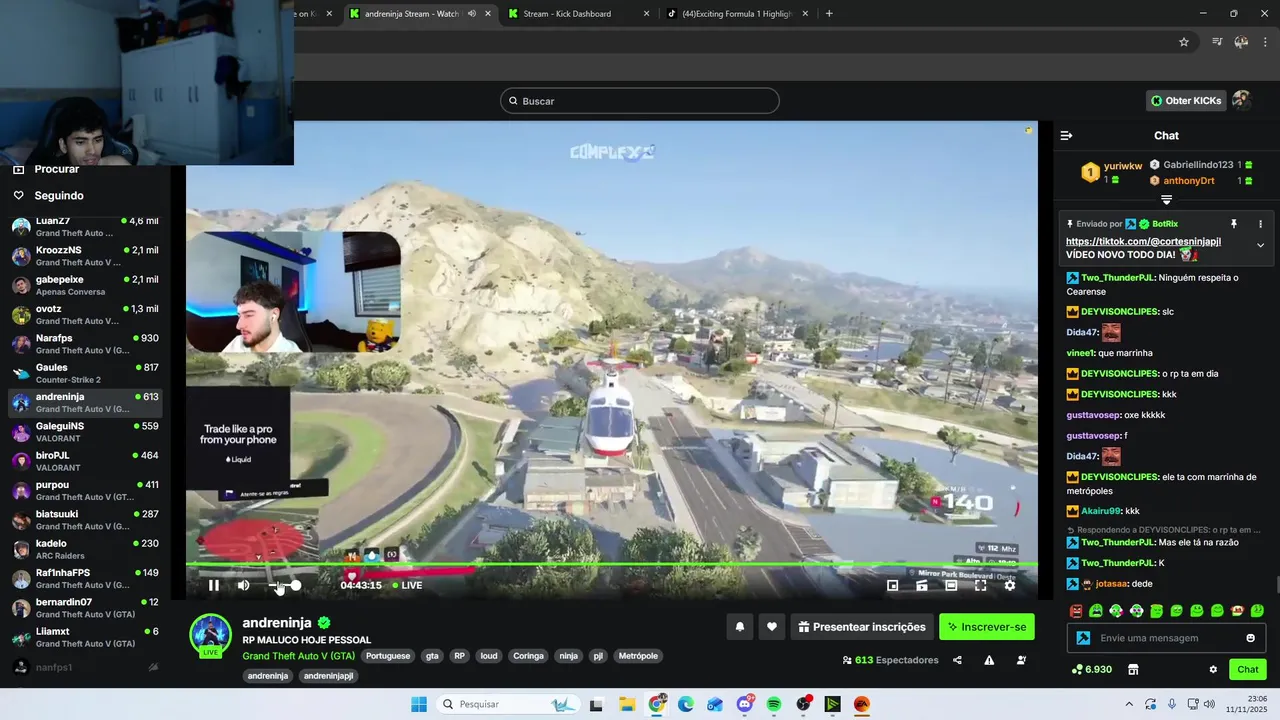Adjust the player volume slider

tap(284, 585)
